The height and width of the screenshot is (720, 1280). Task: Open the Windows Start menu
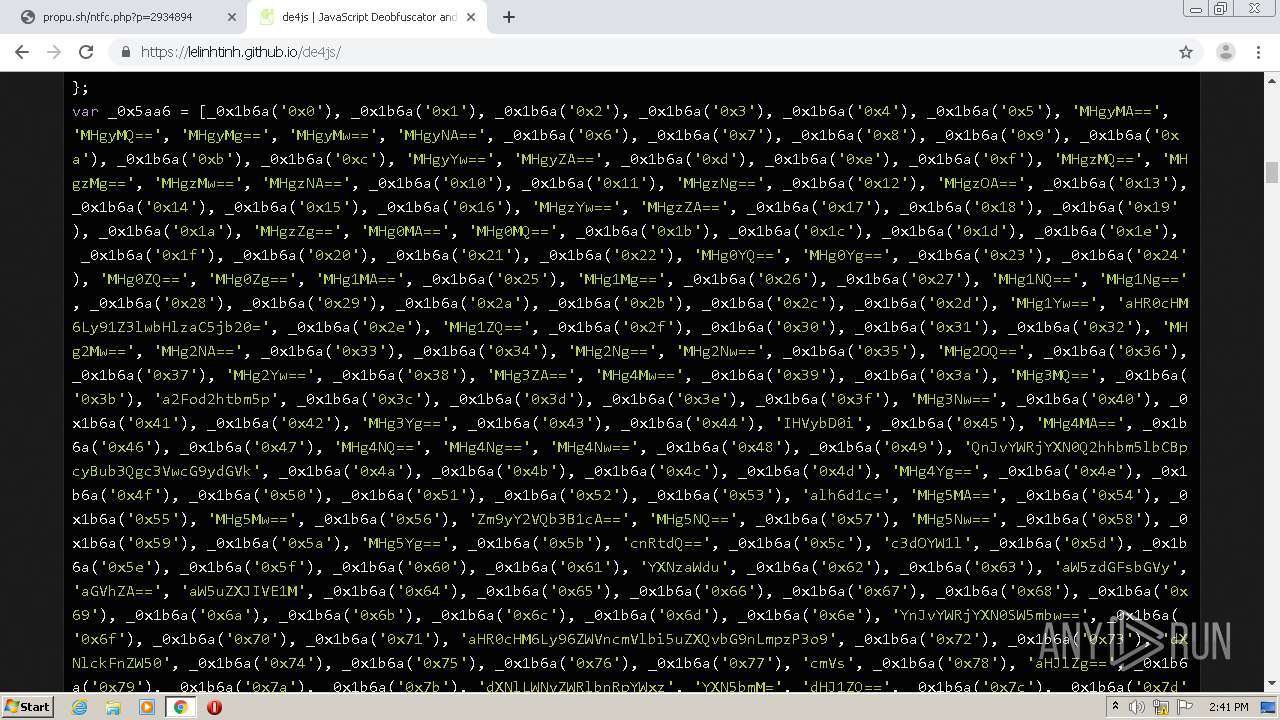point(27,707)
